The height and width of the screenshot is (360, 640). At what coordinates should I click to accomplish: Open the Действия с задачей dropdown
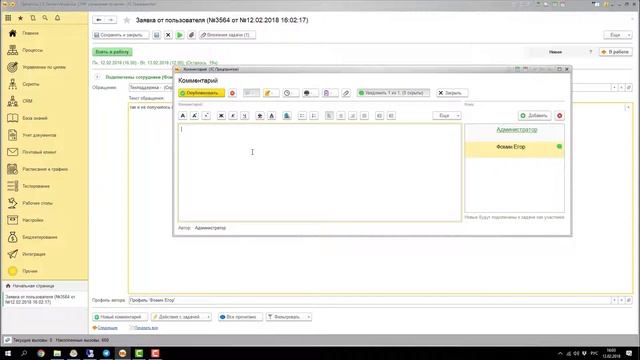[x=181, y=317]
